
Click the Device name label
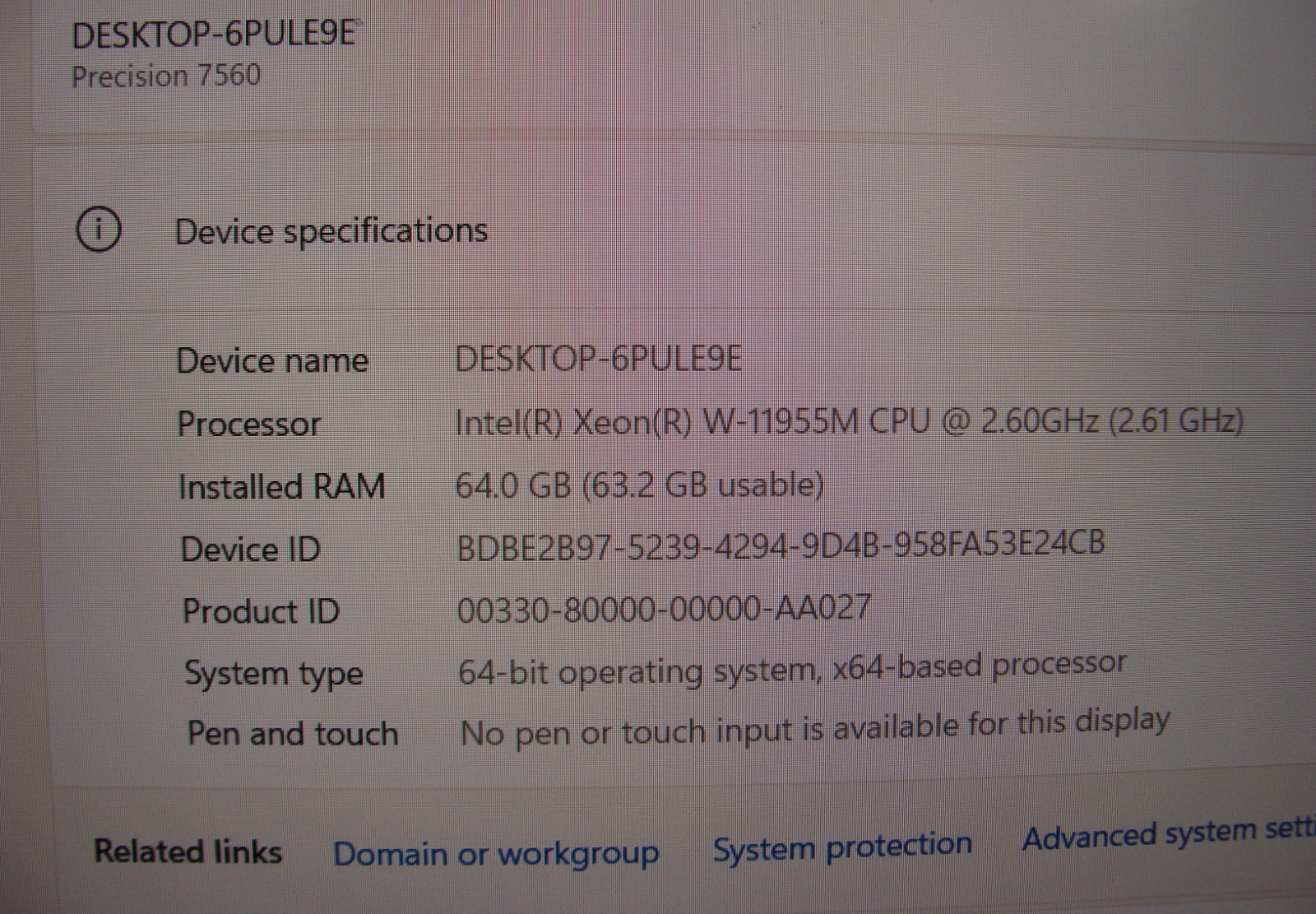[x=272, y=361]
